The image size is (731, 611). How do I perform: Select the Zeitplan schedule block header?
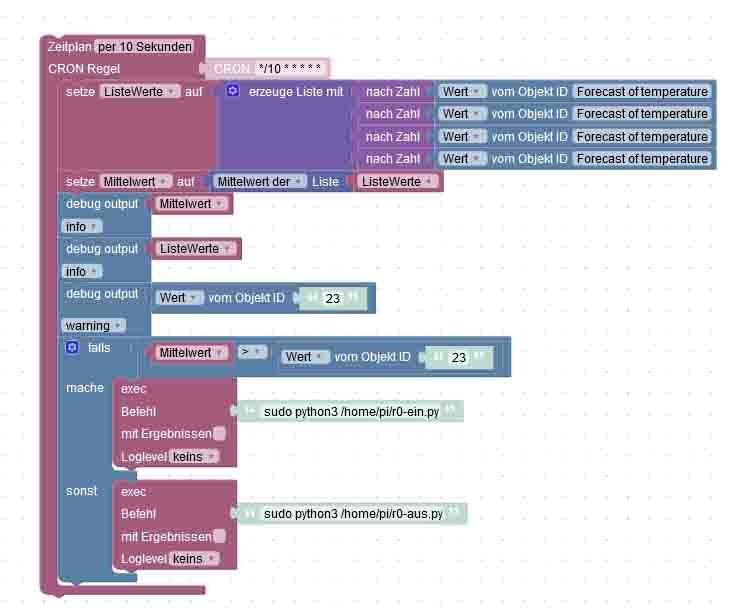tap(70, 47)
